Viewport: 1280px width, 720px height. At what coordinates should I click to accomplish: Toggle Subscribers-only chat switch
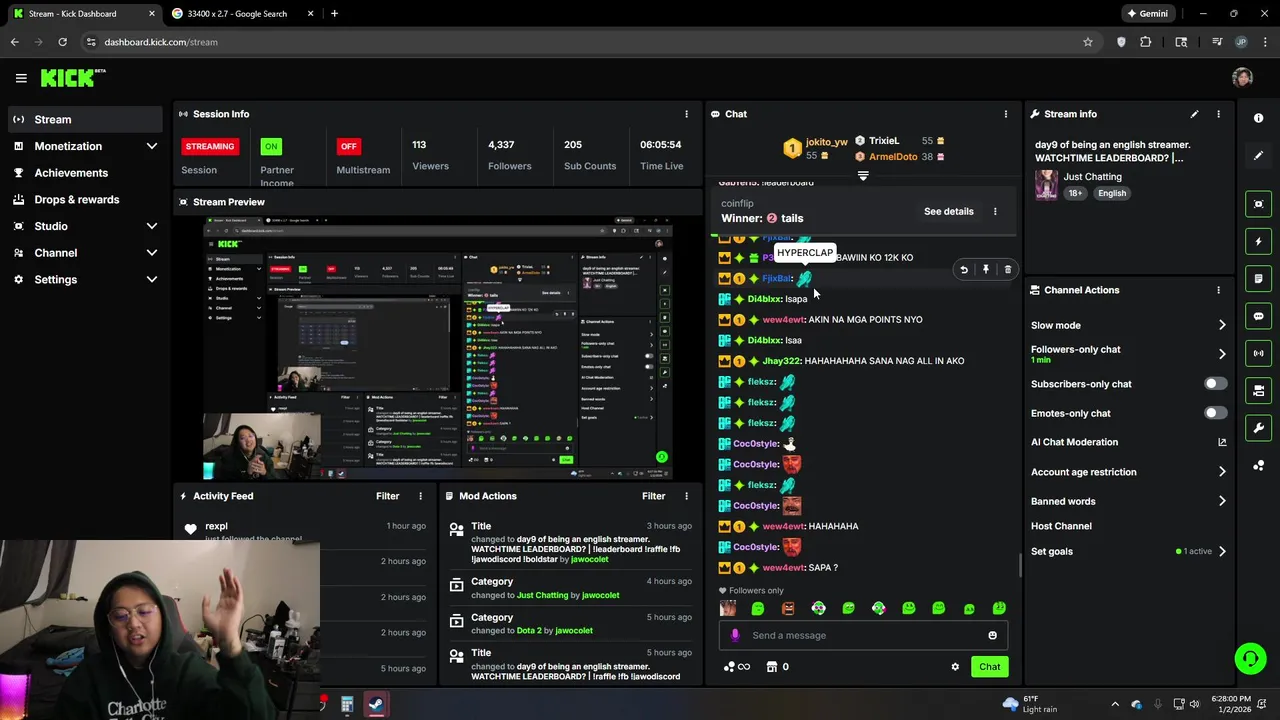[1215, 384]
